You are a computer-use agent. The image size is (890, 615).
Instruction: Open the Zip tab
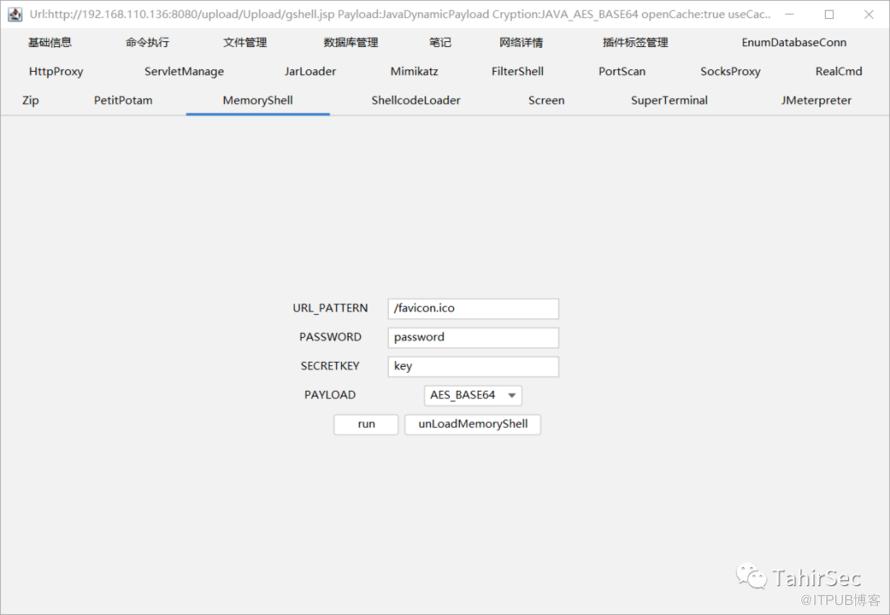point(31,100)
